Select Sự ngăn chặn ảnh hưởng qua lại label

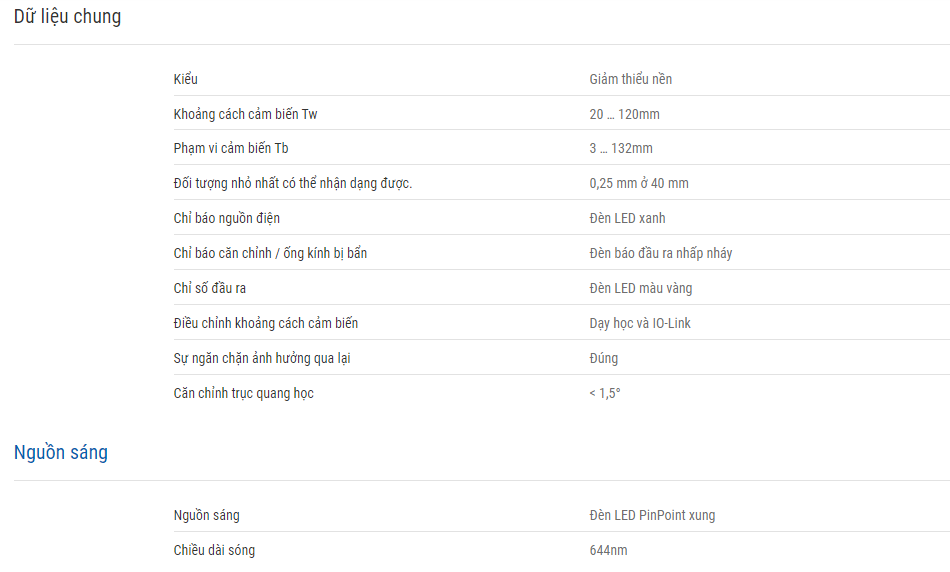262,358
